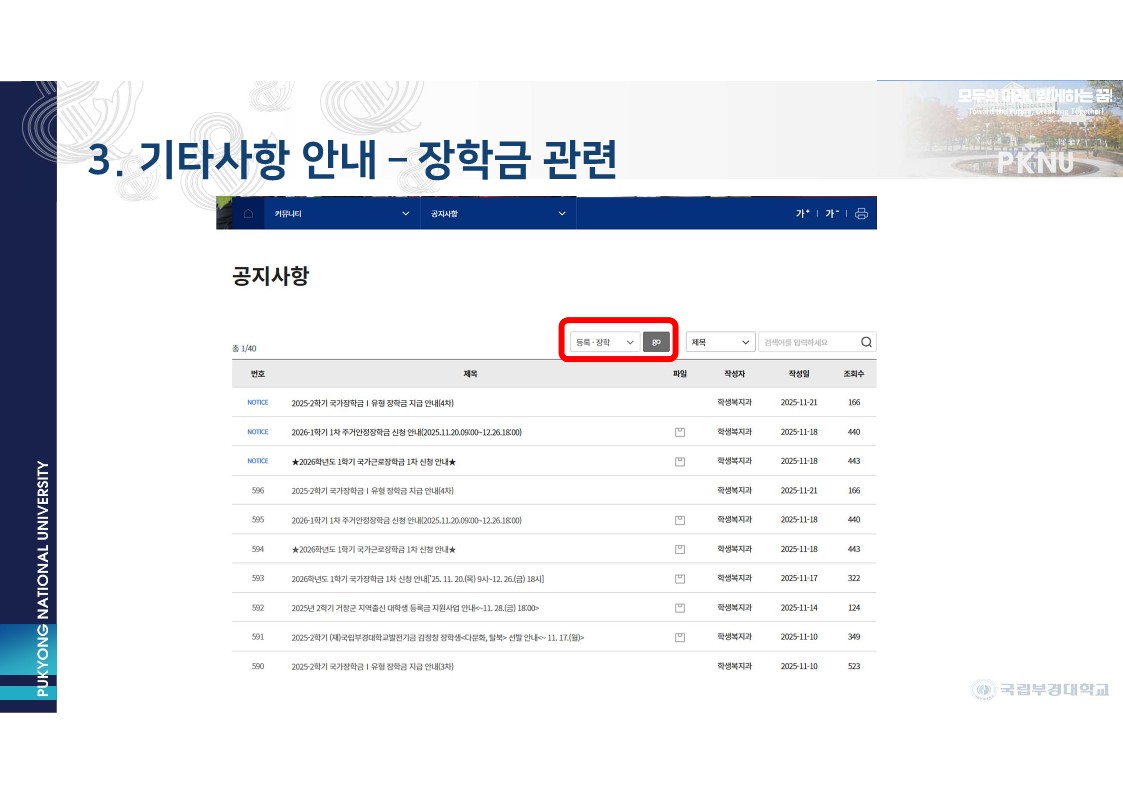
Task: Open file attachment icon for post 593
Action: [680, 579]
